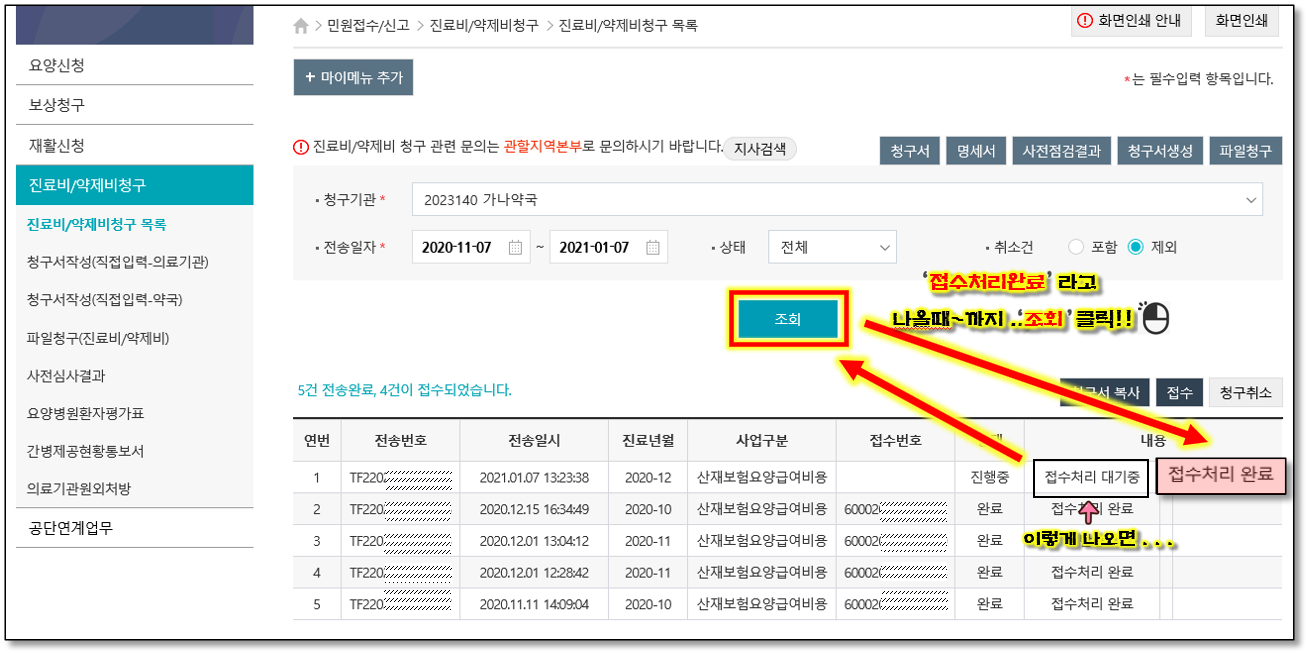
Task: Open 요양신청 menu in sidebar
Action: [134, 65]
